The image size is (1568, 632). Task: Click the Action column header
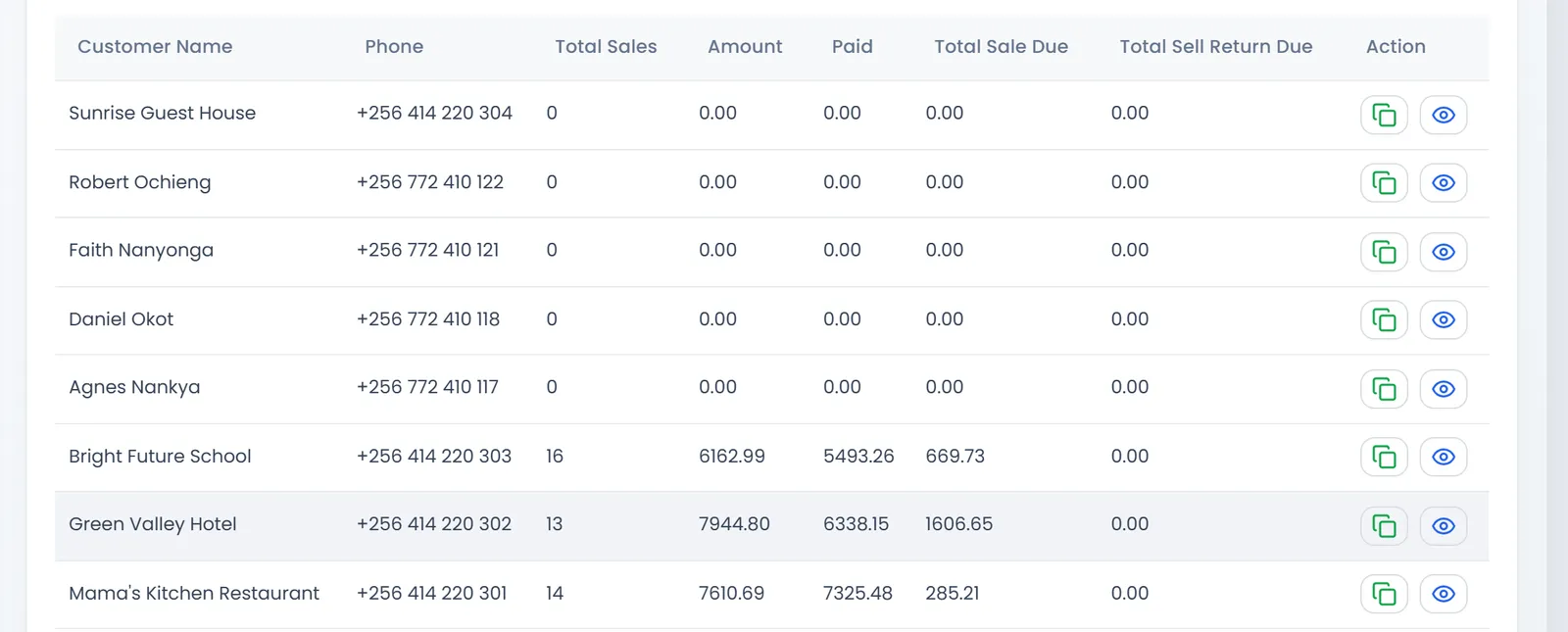[1396, 47]
